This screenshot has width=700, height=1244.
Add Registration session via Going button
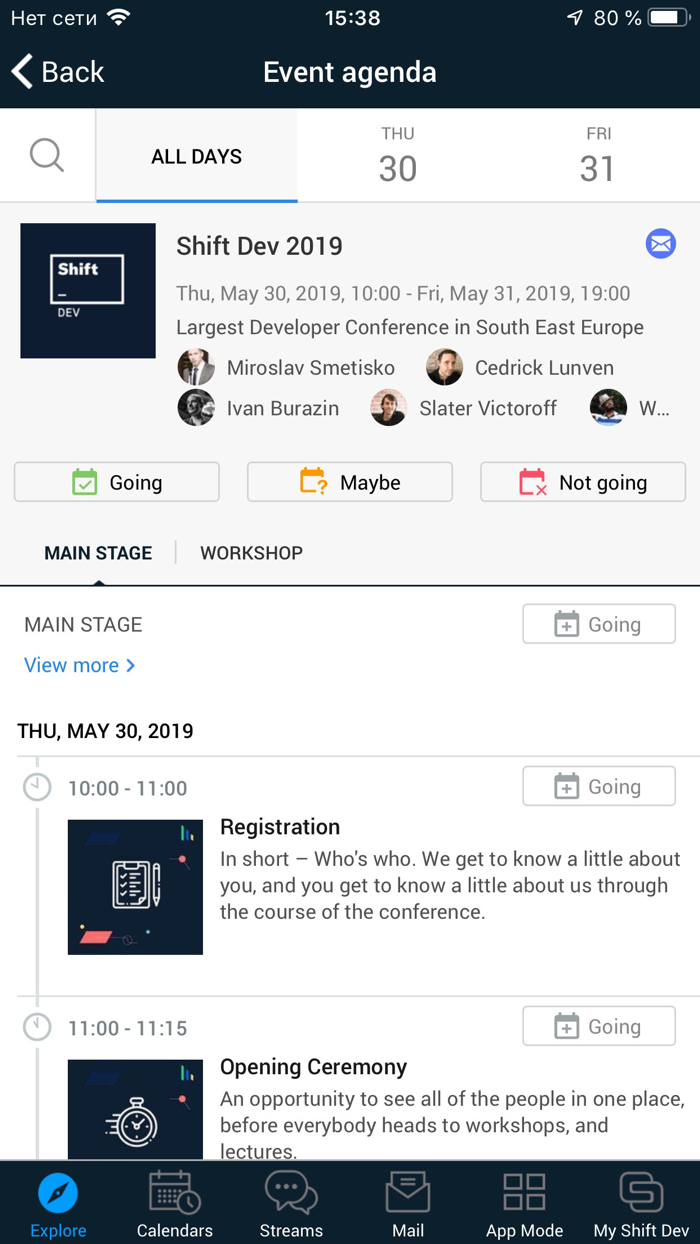tap(599, 787)
